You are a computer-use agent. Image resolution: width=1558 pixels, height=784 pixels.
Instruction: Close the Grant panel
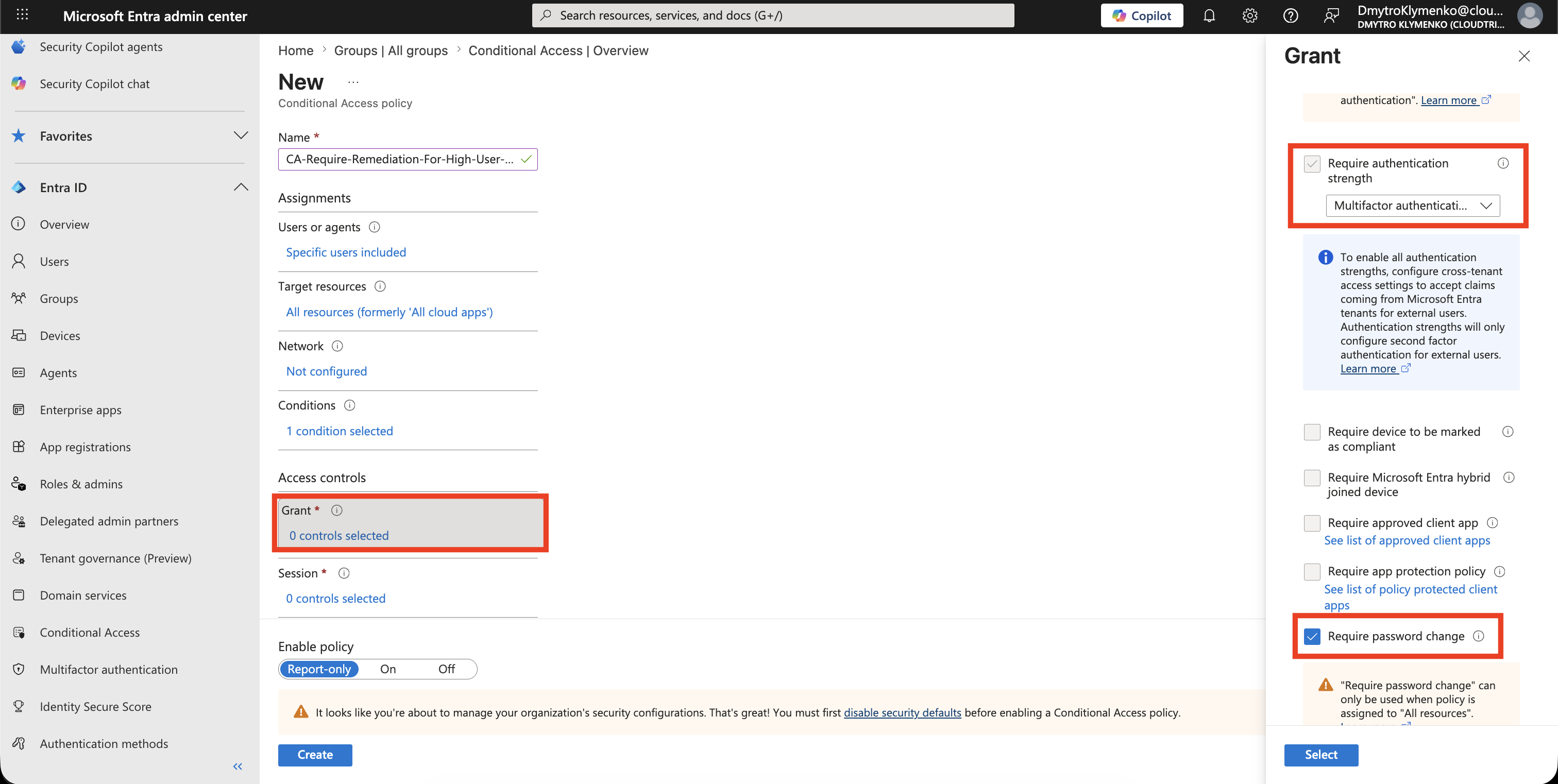[1523, 56]
